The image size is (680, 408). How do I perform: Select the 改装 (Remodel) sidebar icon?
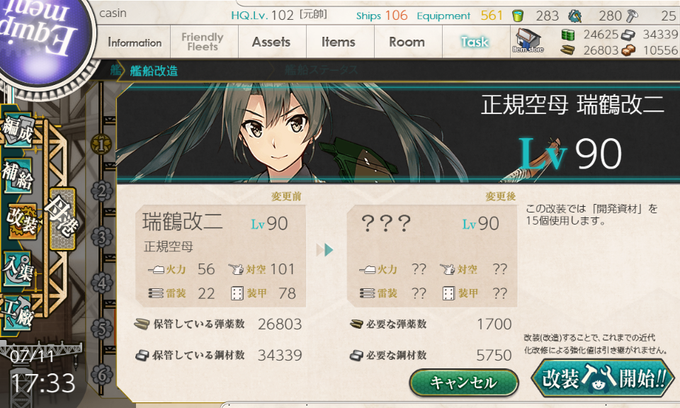coord(23,222)
